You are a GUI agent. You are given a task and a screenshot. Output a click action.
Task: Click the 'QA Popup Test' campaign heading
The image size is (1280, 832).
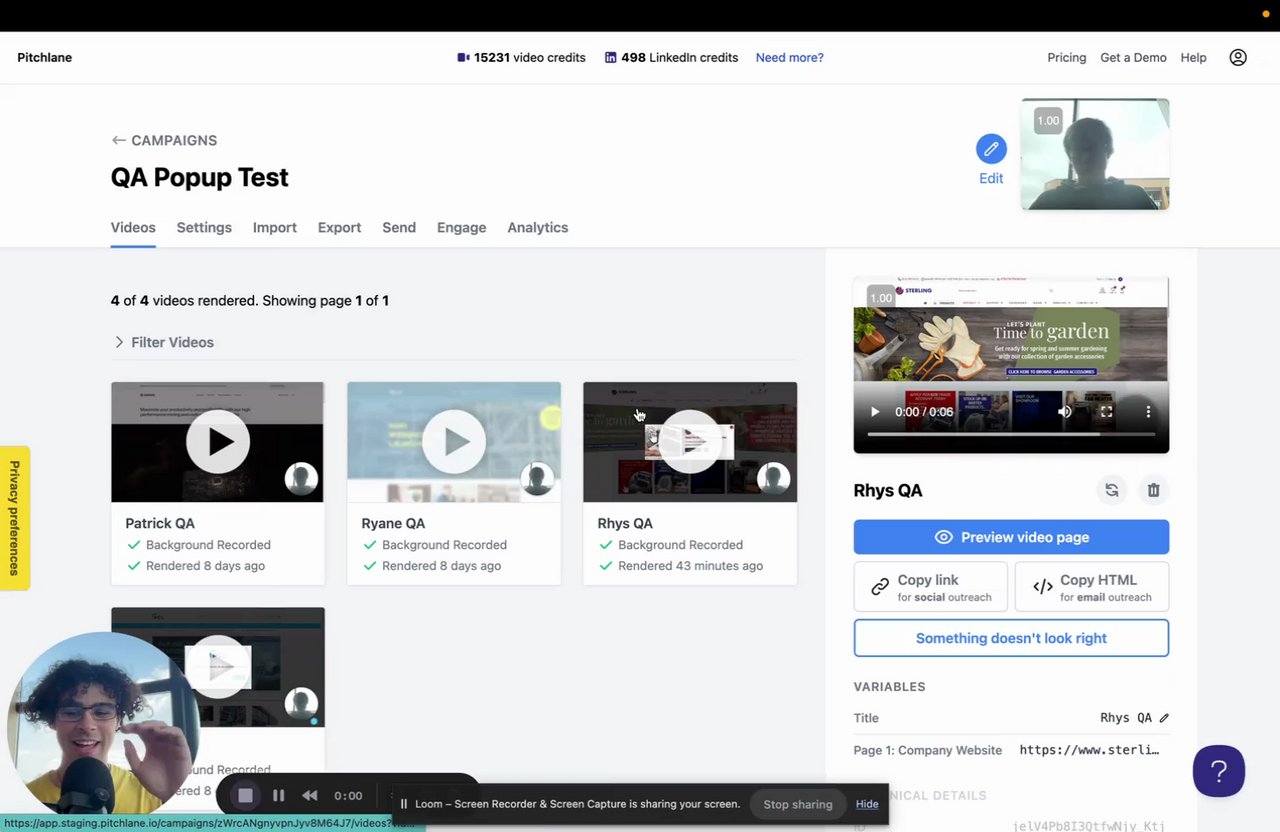pyautogui.click(x=200, y=178)
